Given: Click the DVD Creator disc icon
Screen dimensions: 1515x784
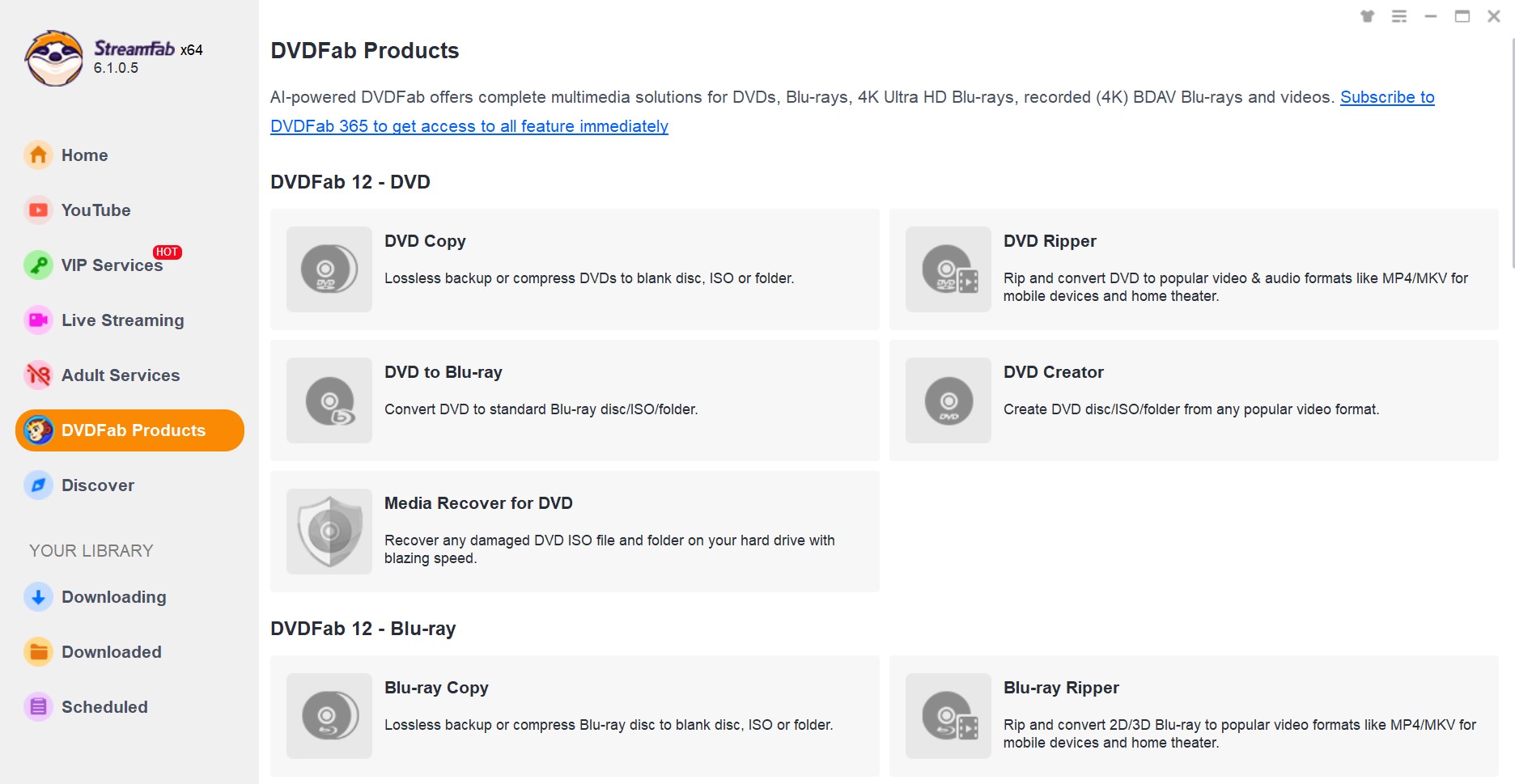Looking at the screenshot, I should 948,400.
